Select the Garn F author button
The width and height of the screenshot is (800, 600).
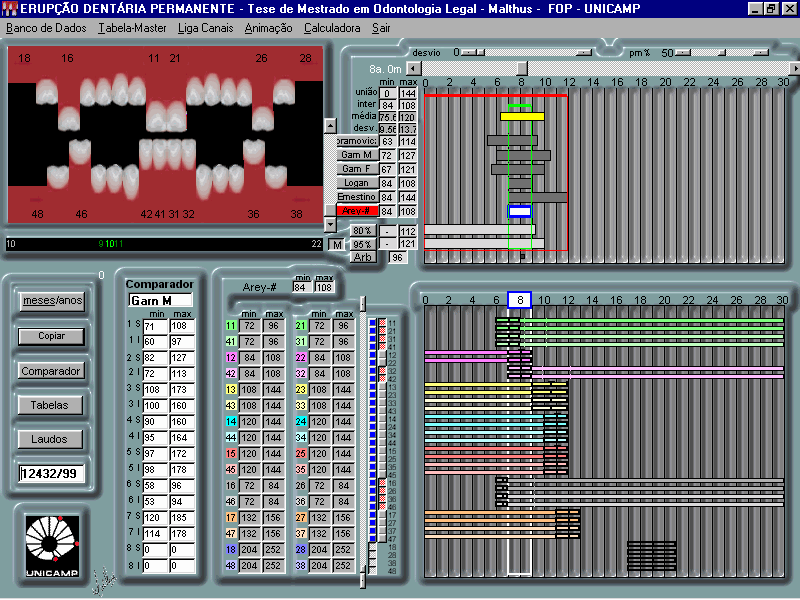[357, 168]
